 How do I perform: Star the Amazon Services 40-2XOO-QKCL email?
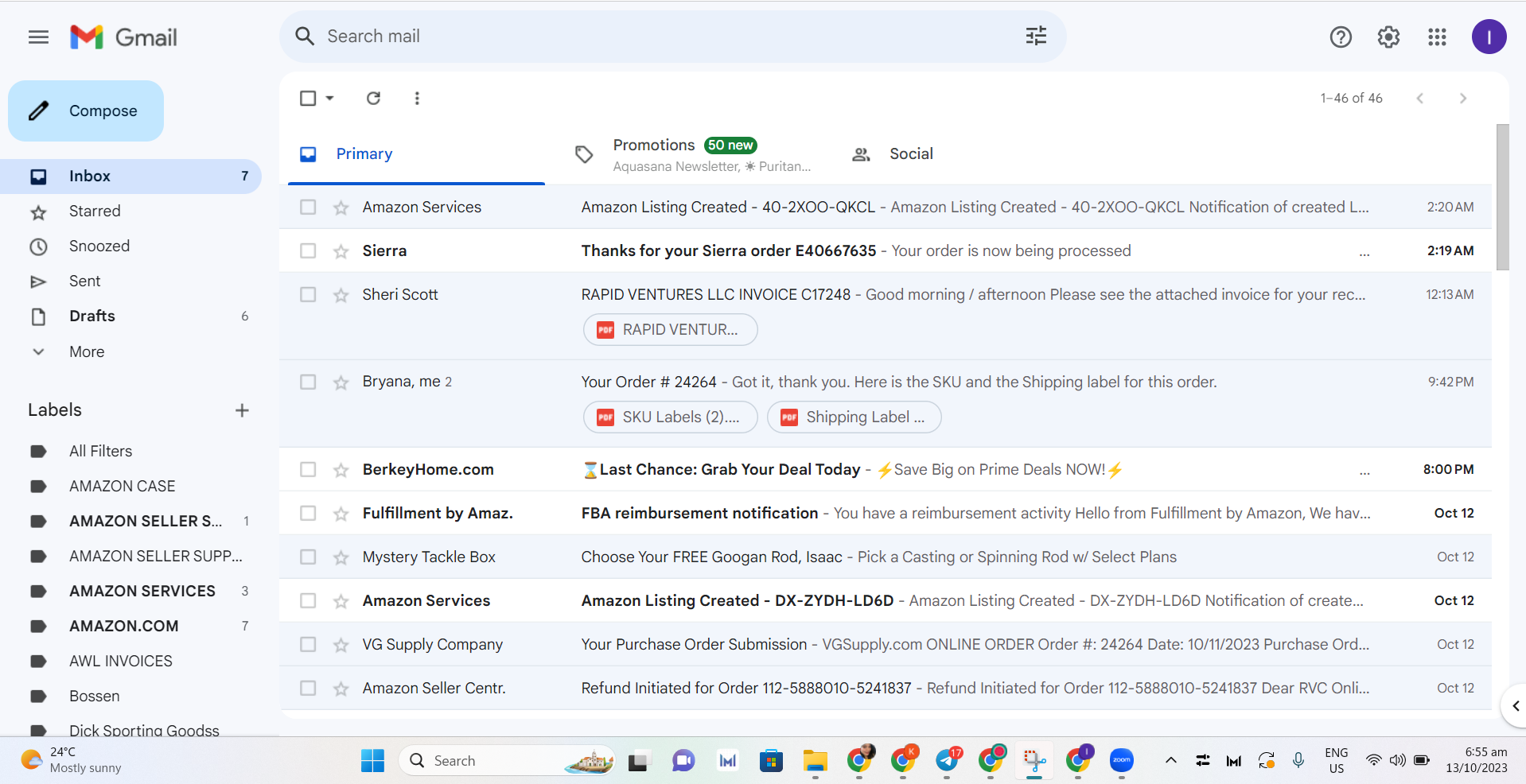pyautogui.click(x=341, y=208)
